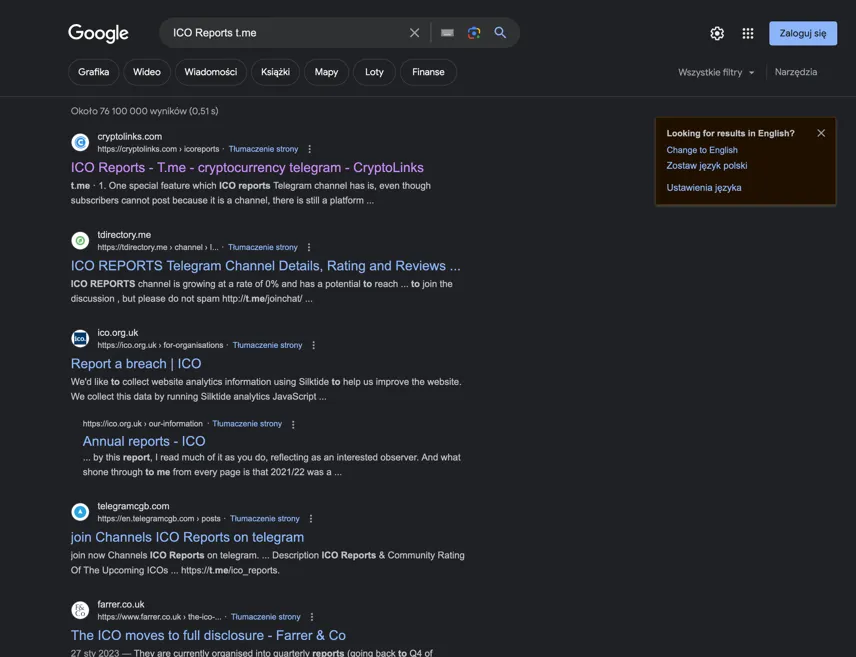Open the three-dot menu for cryptolinks.com result

click(x=310, y=149)
